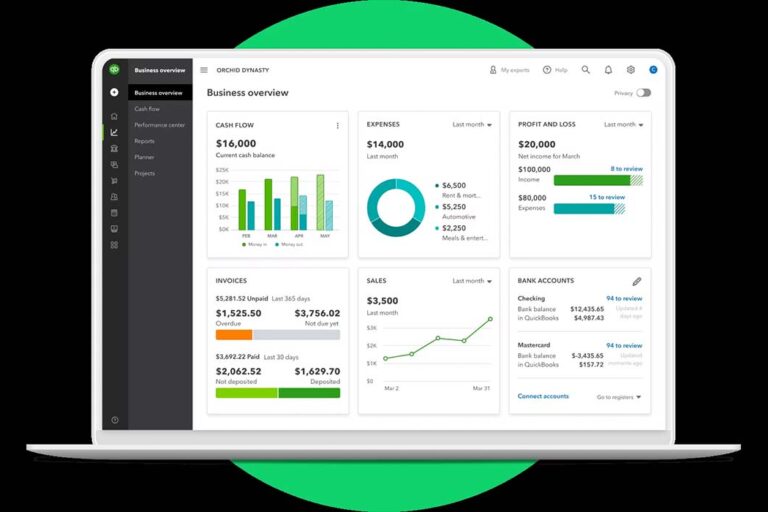Image resolution: width=768 pixels, height=512 pixels.
Task: Click the Mastercard account name
Action: (534, 345)
